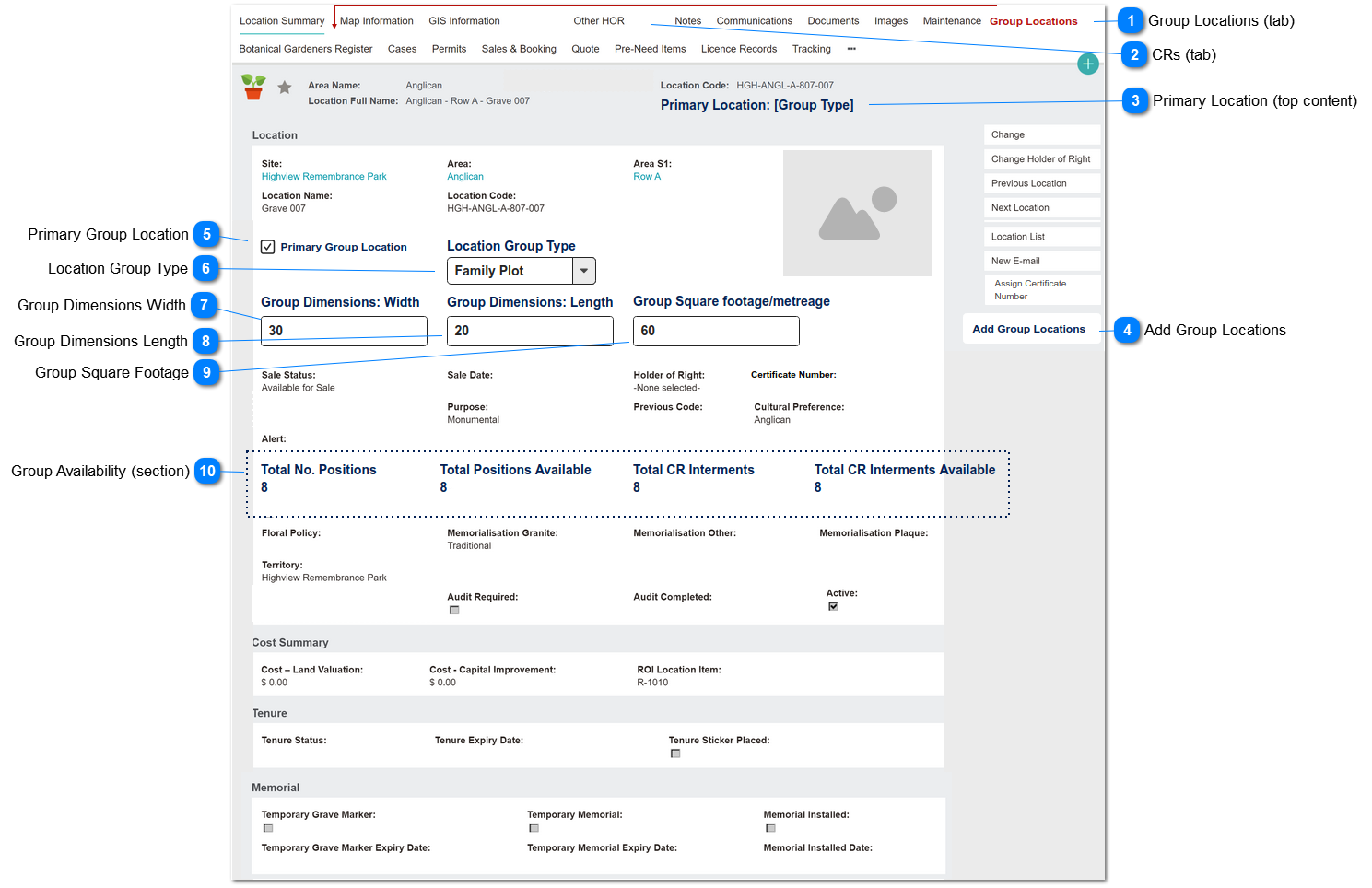
Task: Click the Change button
Action: 1042,134
